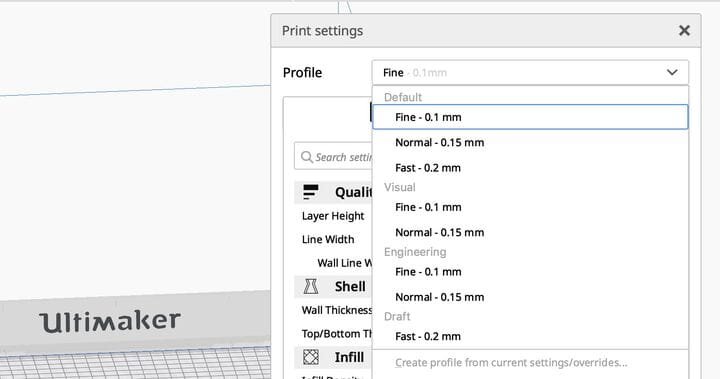Click the Layer Height setting label
The image size is (720, 379).
tap(333, 216)
